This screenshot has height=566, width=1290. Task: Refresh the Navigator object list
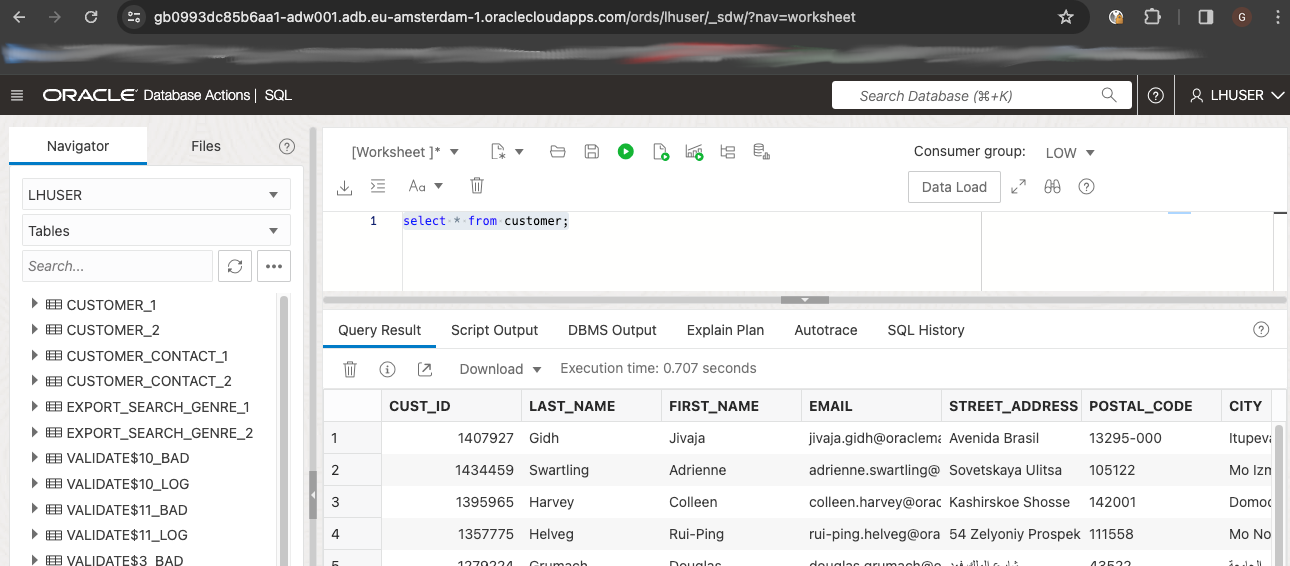(235, 266)
